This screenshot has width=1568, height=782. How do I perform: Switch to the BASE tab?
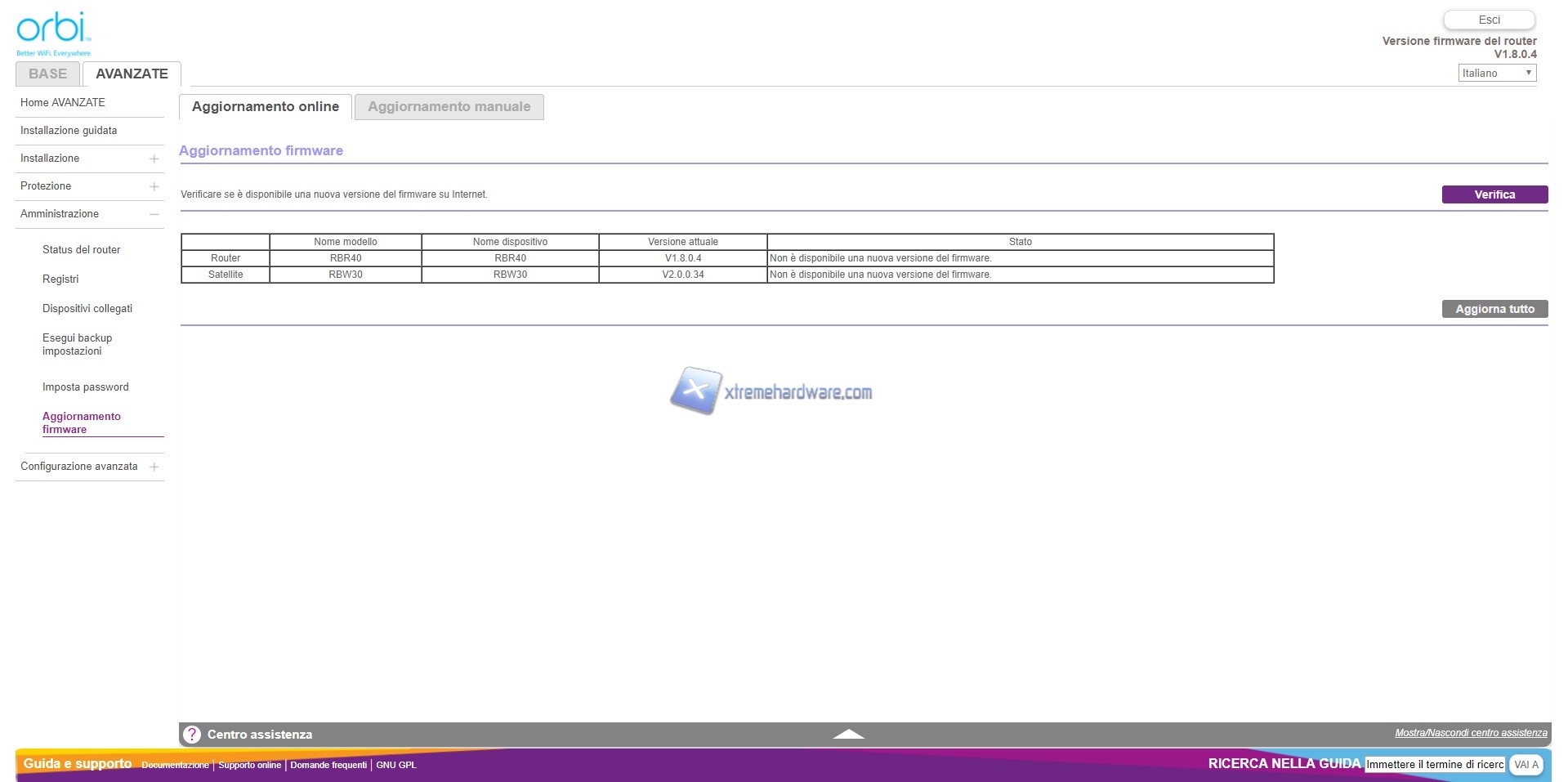click(47, 74)
